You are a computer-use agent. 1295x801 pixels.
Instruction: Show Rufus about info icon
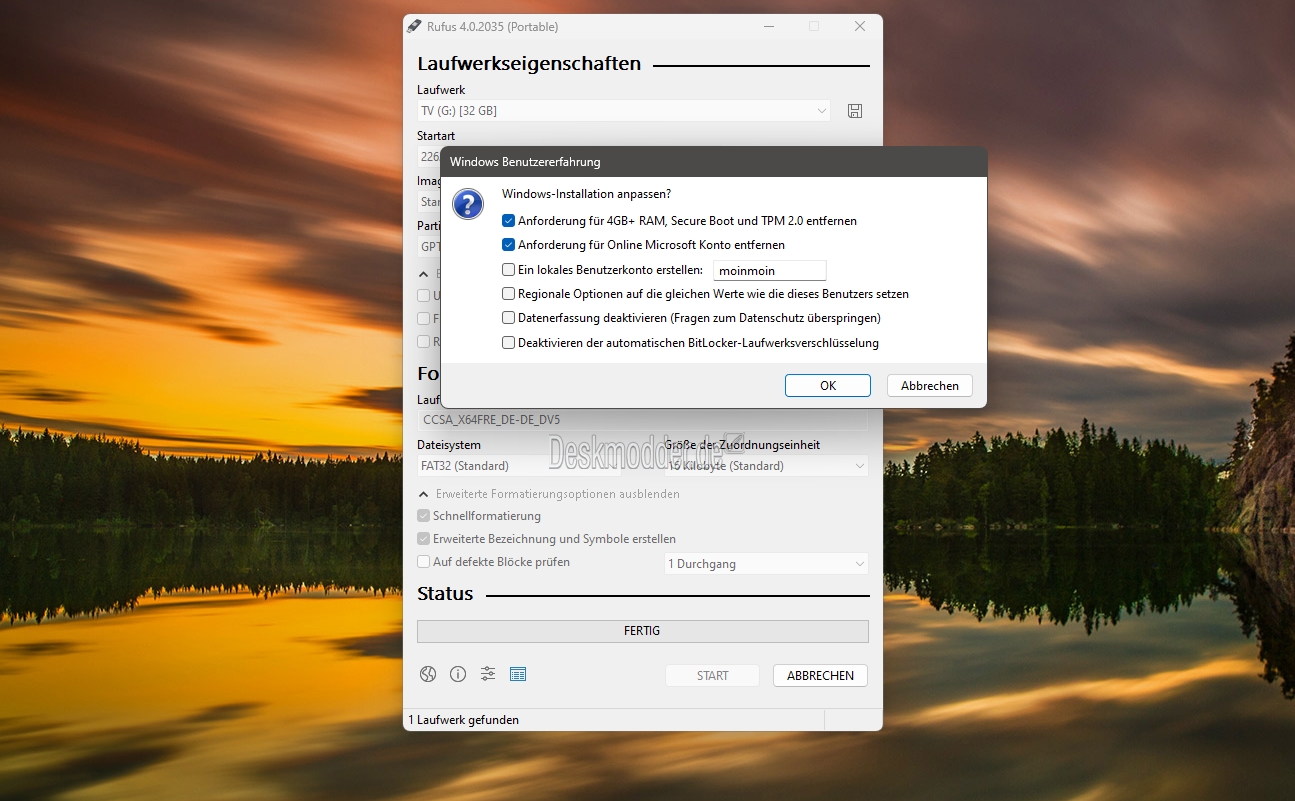pos(458,674)
